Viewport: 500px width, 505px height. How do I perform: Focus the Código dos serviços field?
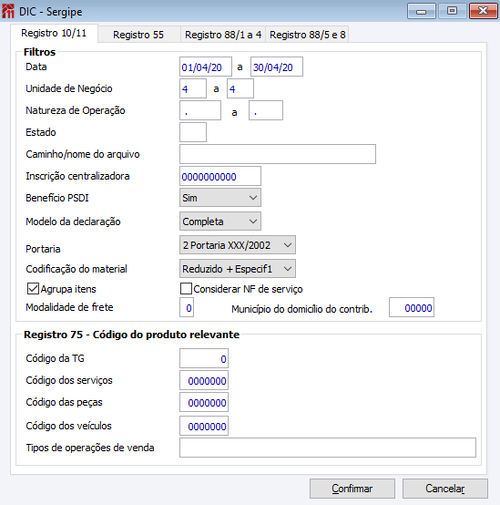tap(204, 380)
